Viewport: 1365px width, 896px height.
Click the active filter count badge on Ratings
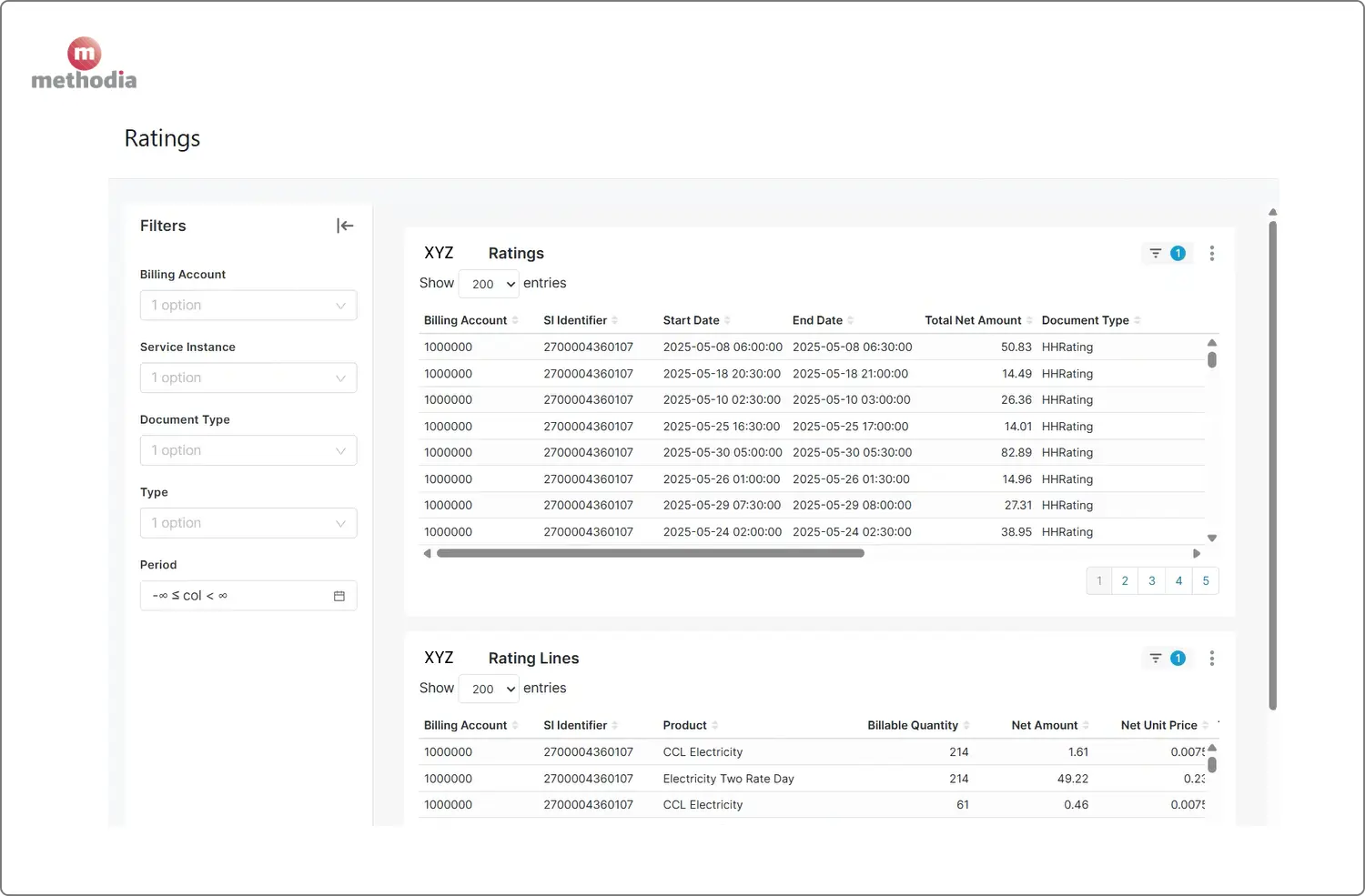pos(1178,253)
